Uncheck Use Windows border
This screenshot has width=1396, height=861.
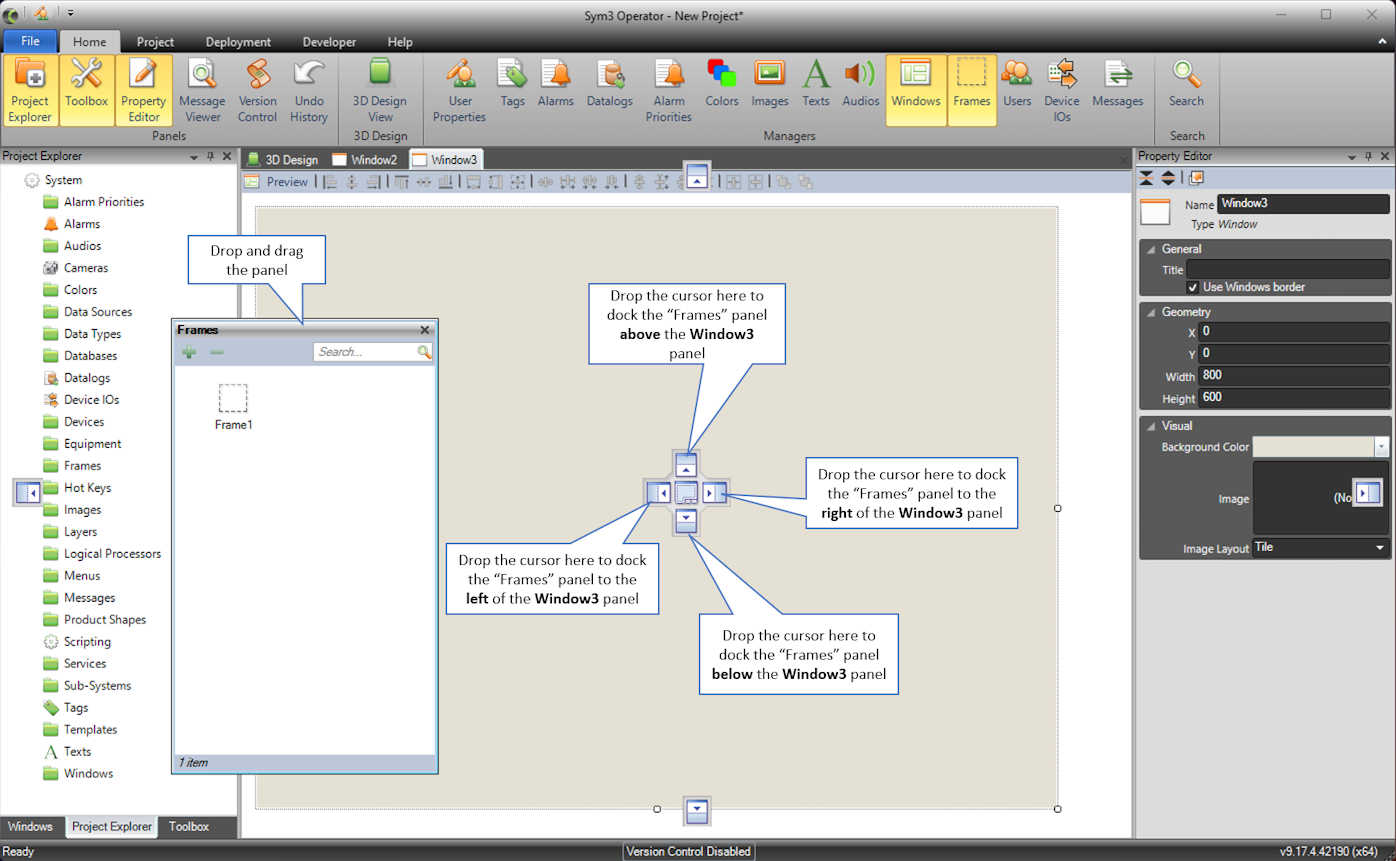click(x=1192, y=287)
